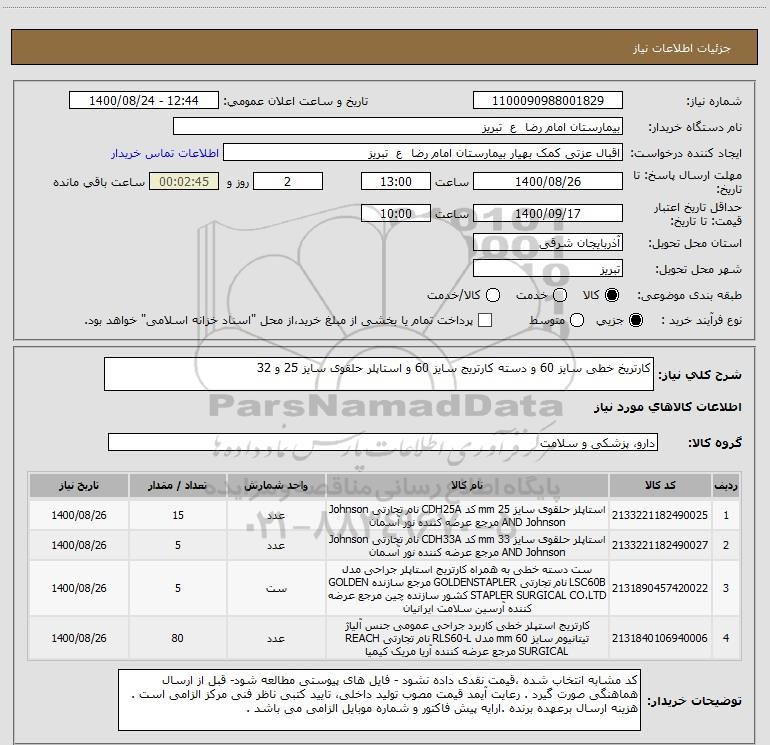Click the نام کالا column header
770x745 pixels.
tap(468, 485)
